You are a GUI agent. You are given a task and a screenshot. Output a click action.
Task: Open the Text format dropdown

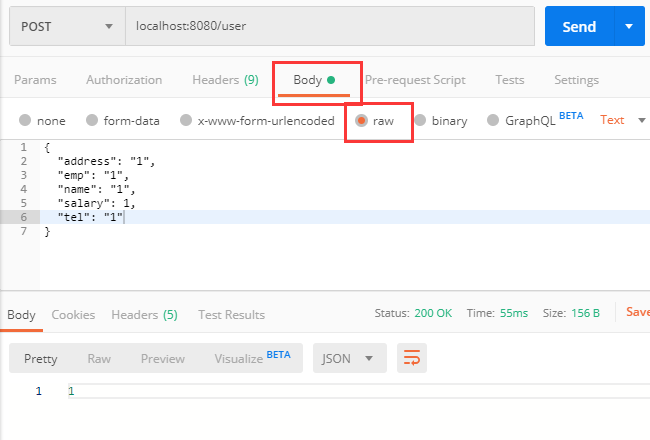[x=623, y=120]
